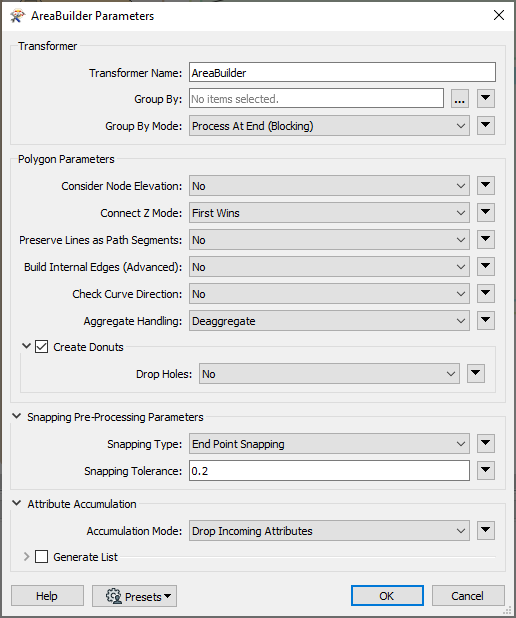Open the Presets menu button
Screen dimensions: 516x618
coord(134,596)
